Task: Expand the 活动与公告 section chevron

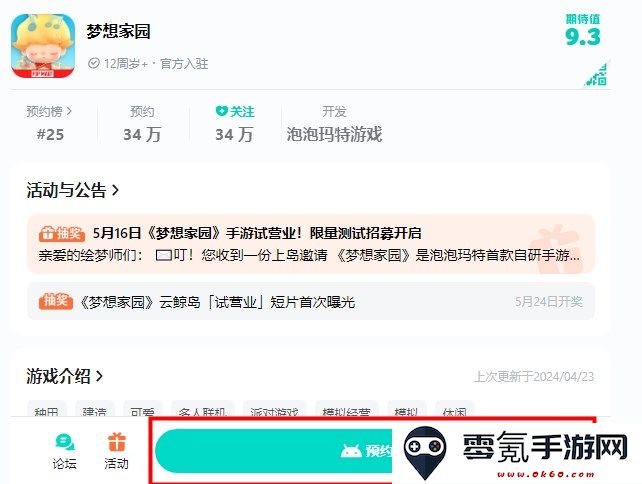Action: click(116, 190)
